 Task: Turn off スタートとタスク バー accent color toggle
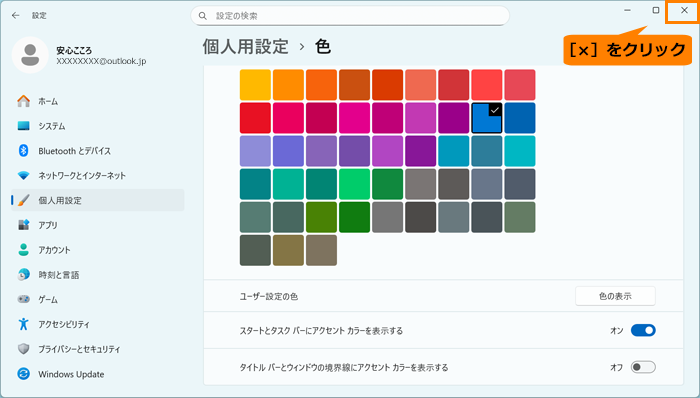click(643, 331)
